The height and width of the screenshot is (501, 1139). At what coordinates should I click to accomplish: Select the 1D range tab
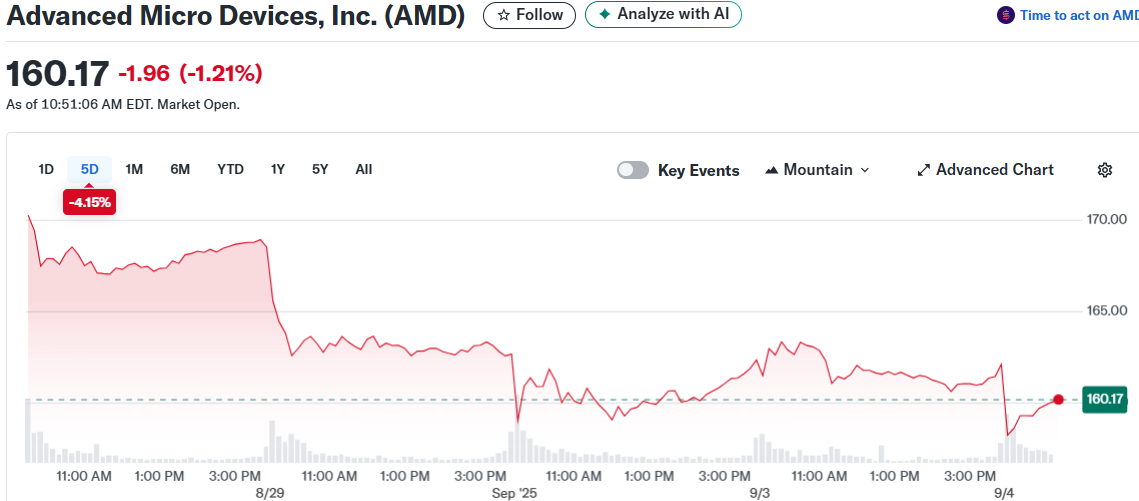[x=46, y=170]
